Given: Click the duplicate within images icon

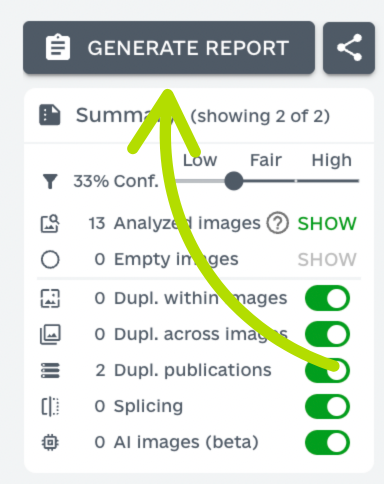Looking at the screenshot, I should click(50, 298).
